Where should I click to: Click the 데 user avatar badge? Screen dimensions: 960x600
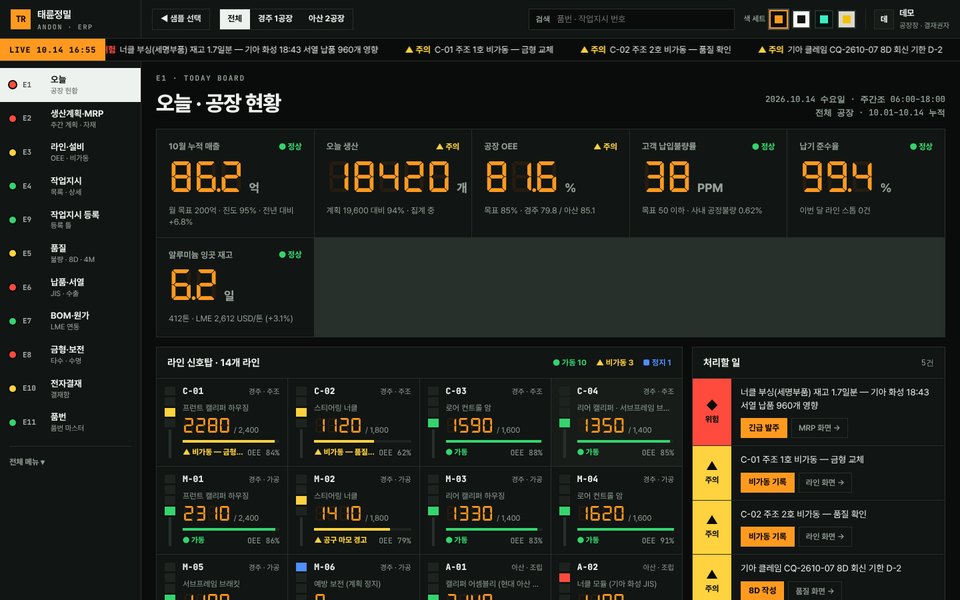pos(883,19)
